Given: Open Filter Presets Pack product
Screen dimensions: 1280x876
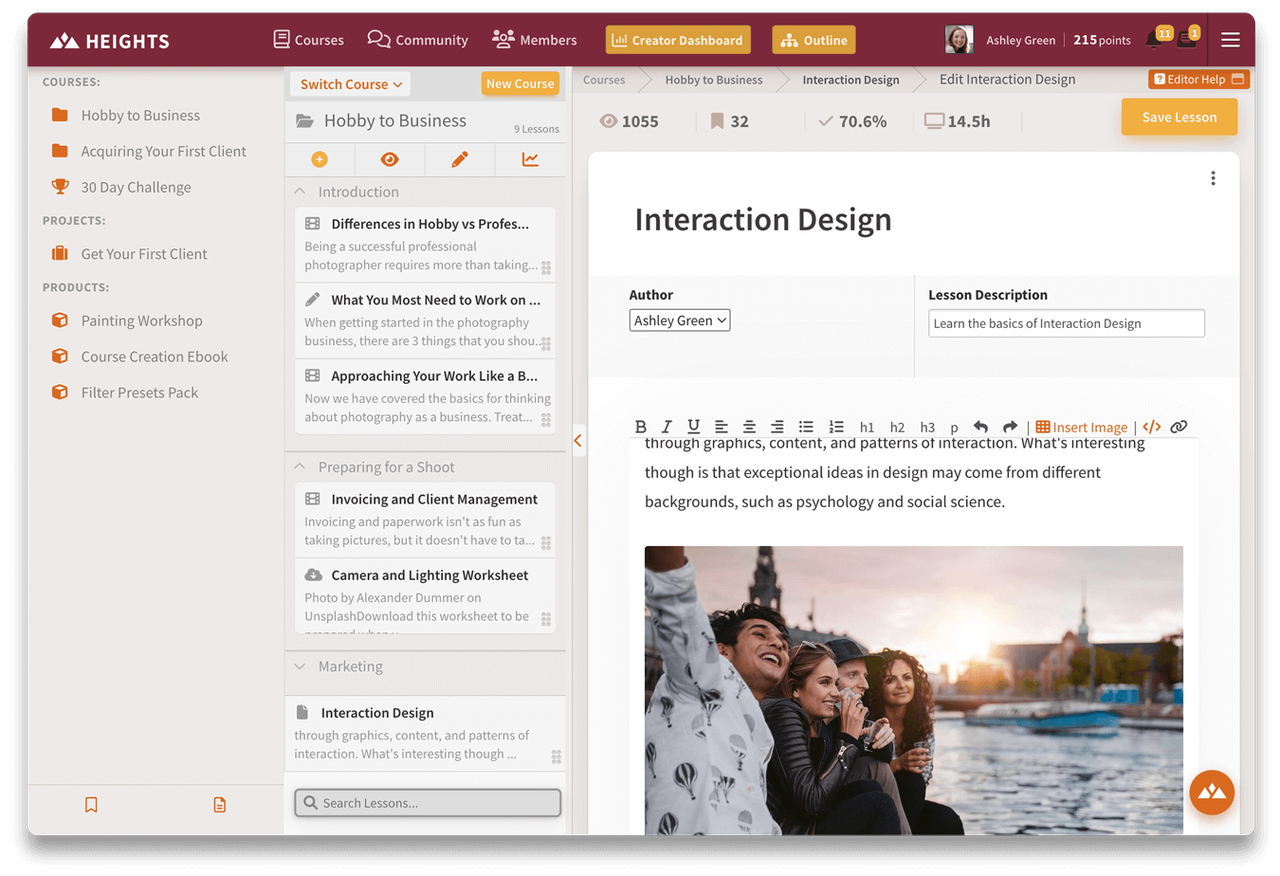Looking at the screenshot, I should pos(139,393).
